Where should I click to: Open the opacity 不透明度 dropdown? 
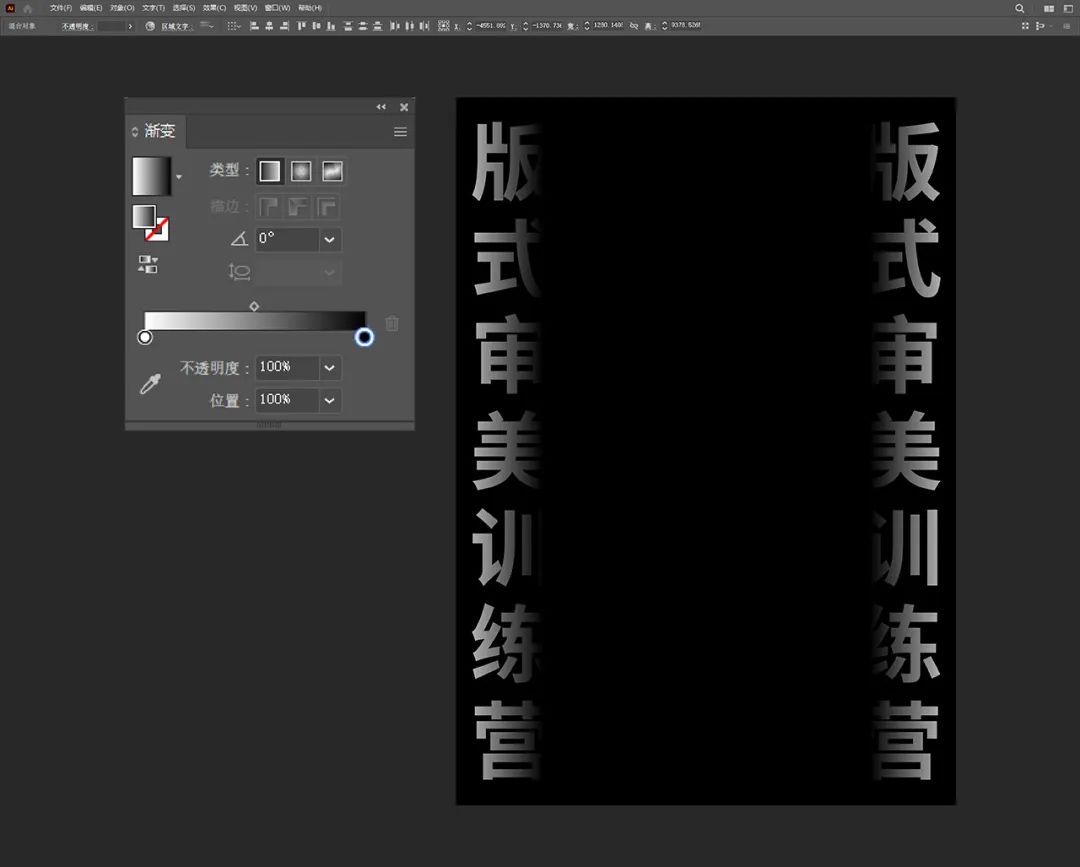(x=329, y=368)
